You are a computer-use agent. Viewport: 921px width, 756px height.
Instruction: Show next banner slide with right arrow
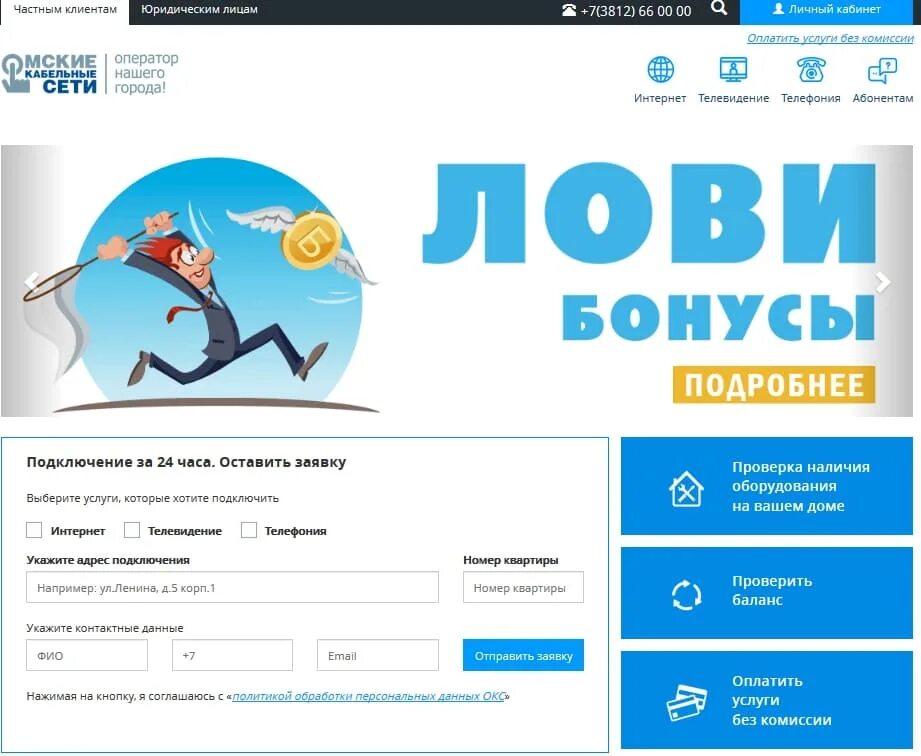click(x=882, y=282)
